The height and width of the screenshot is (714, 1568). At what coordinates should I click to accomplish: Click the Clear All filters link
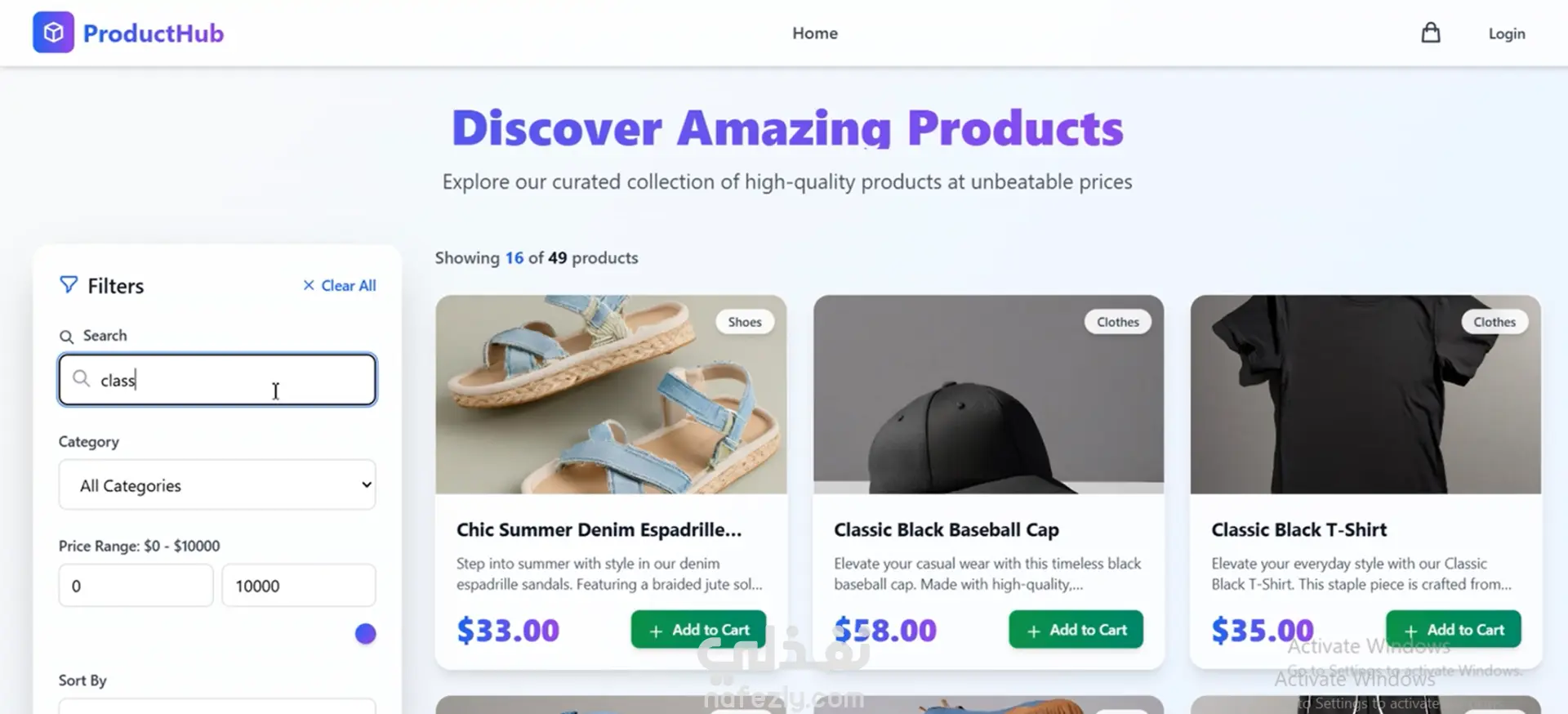[x=340, y=285]
